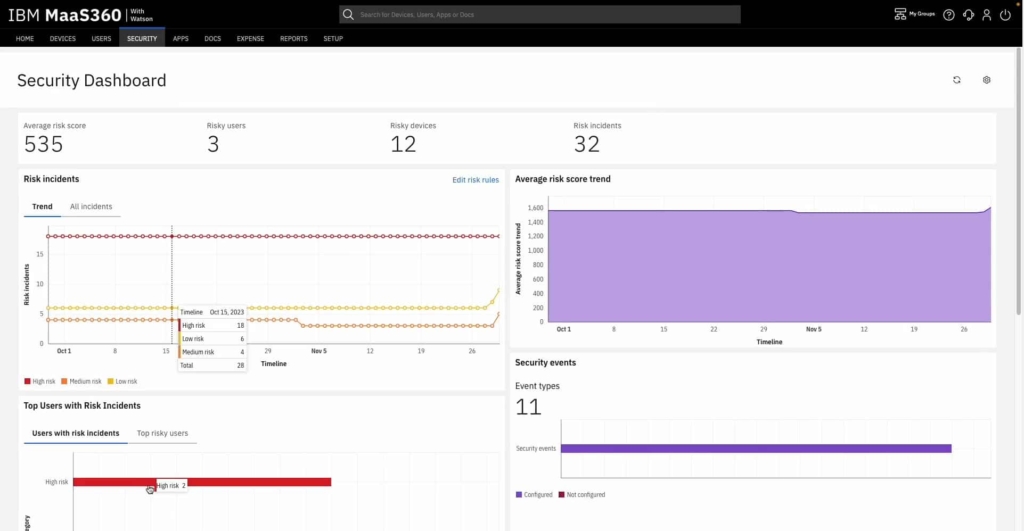The height and width of the screenshot is (531, 1024).
Task: Select Users with risk incidents tab
Action: pos(76,433)
